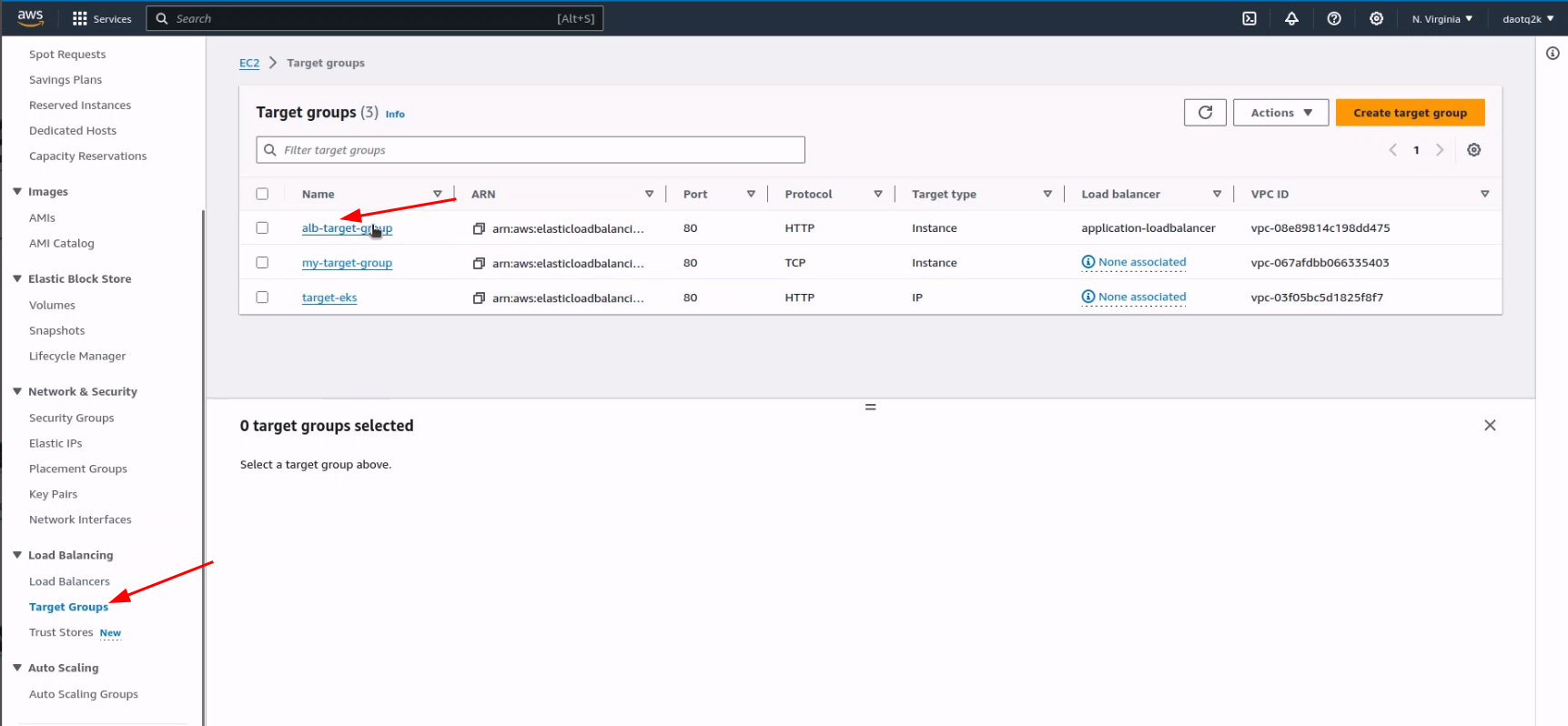Screen dimensions: 1568x726
Task: Go to previous page of results
Action: 1392,150
